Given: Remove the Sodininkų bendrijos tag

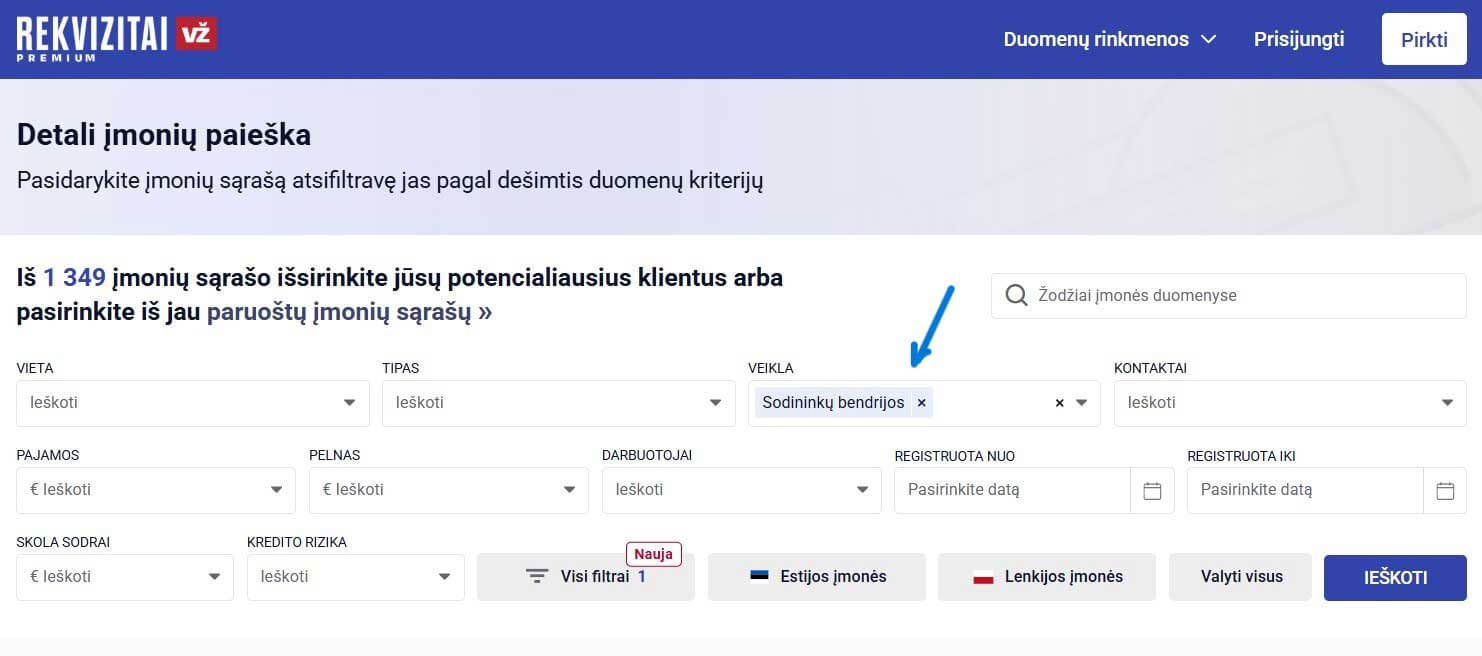Looking at the screenshot, I should point(921,403).
